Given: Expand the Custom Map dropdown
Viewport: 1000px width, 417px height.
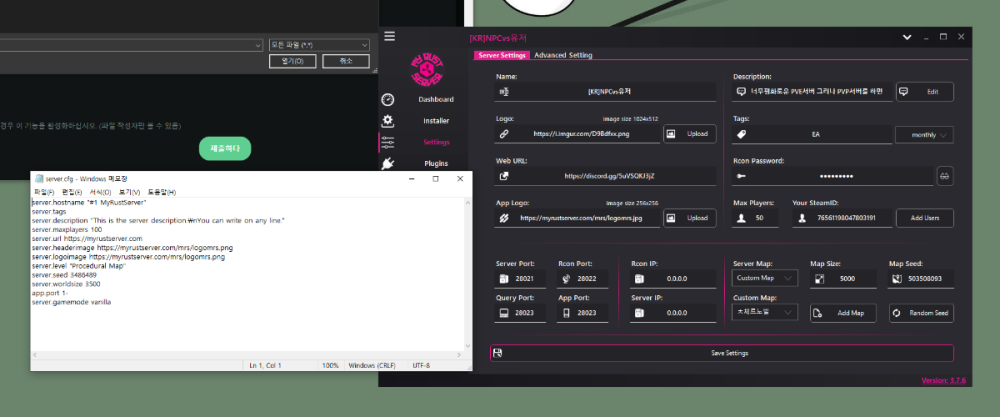Looking at the screenshot, I should [x=765, y=313].
